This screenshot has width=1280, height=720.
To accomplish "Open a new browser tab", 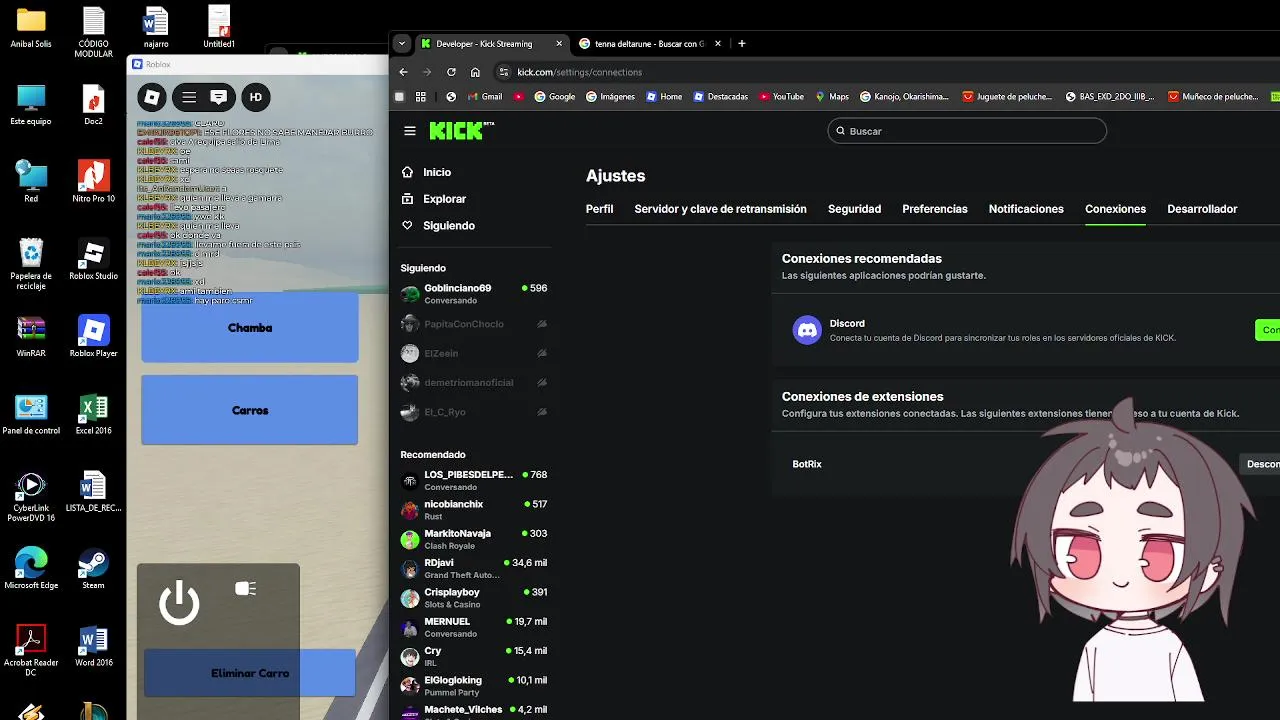I will [x=742, y=43].
